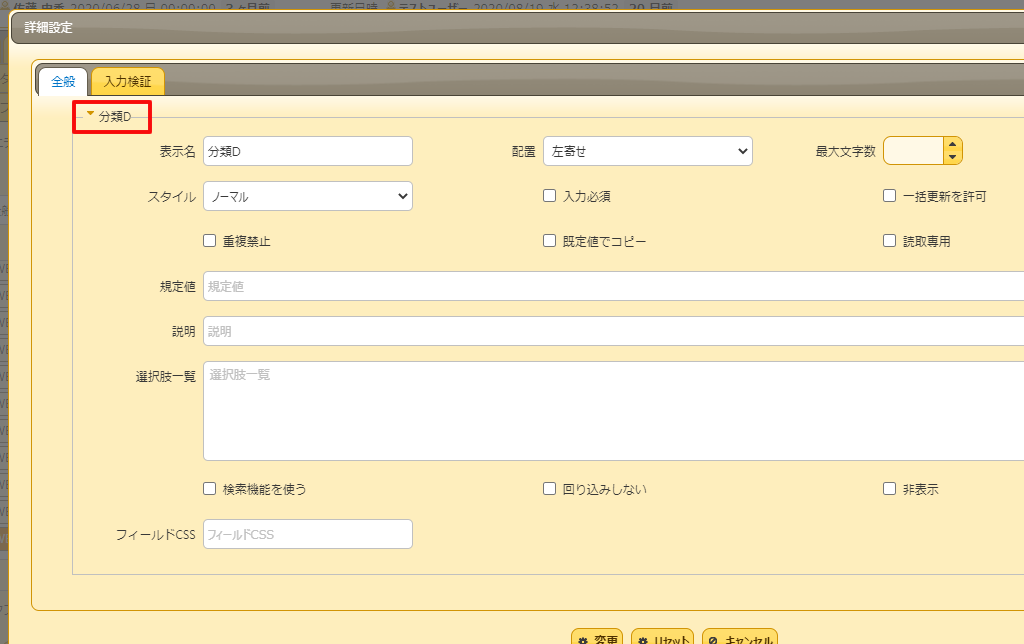
Task: Enable the 重複禁止 checkbox
Action: pyautogui.click(x=209, y=240)
